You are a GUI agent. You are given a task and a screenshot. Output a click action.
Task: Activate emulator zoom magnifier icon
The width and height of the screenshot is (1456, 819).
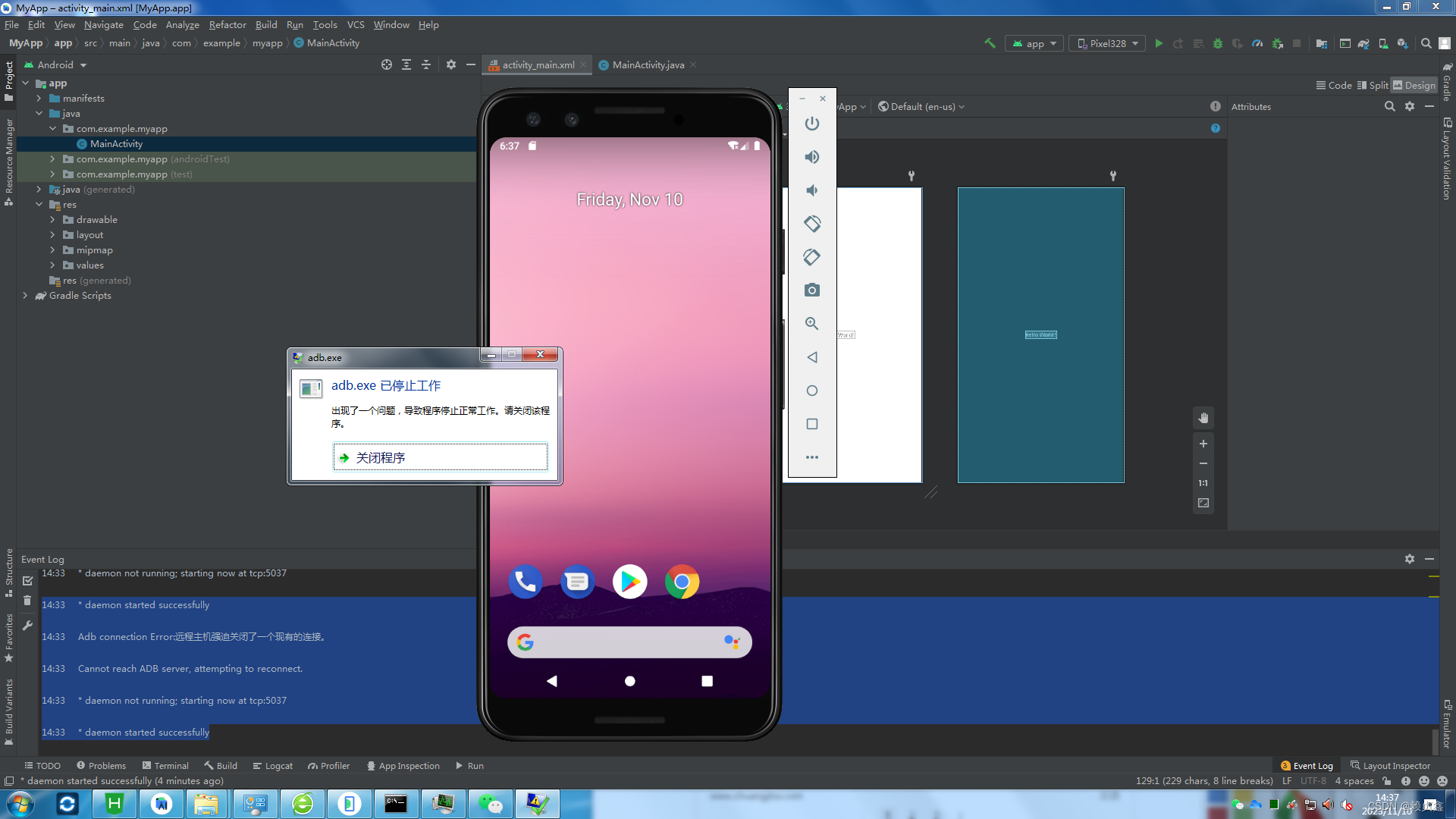[811, 324]
